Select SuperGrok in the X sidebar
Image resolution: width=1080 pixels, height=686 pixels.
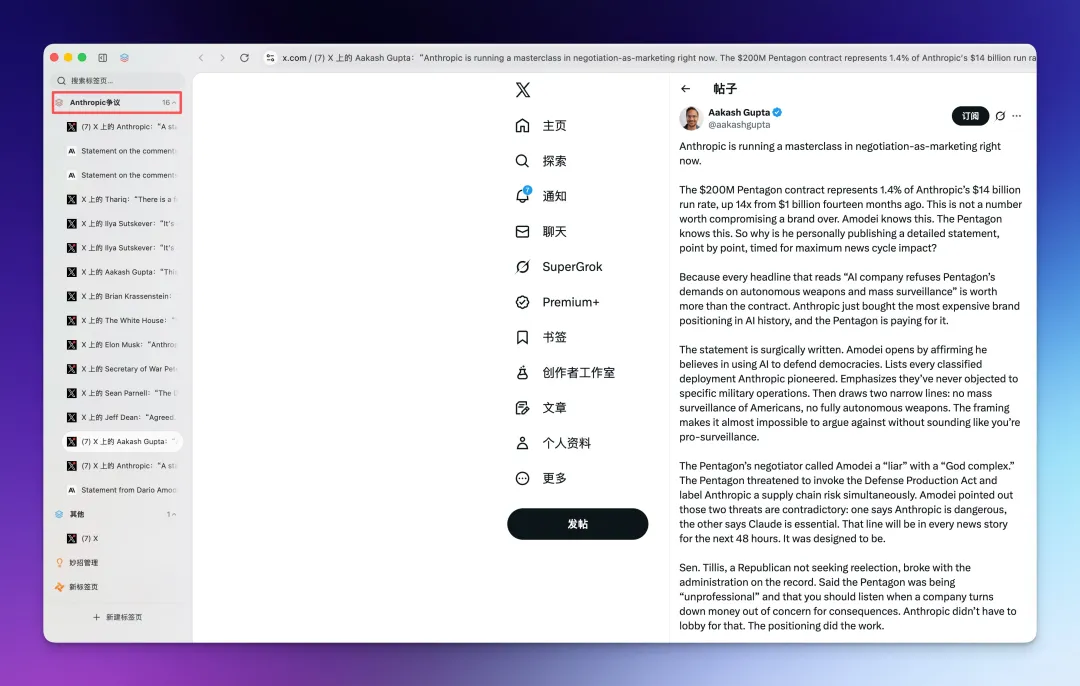[x=571, y=267]
